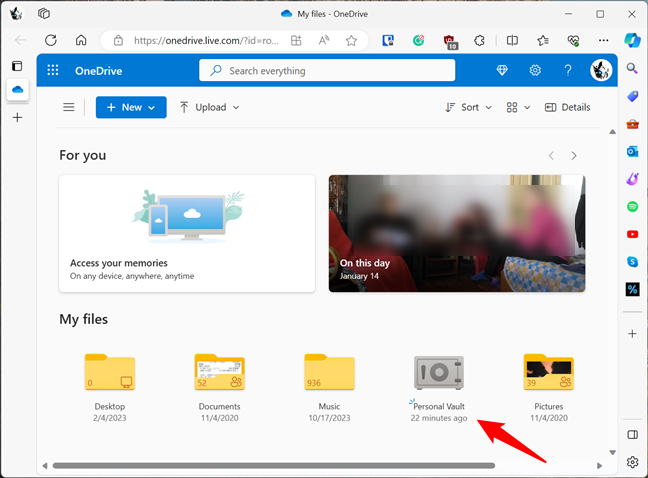The width and height of the screenshot is (648, 478).
Task: Open the sidebar shopping tag icon
Action: pyautogui.click(x=632, y=97)
